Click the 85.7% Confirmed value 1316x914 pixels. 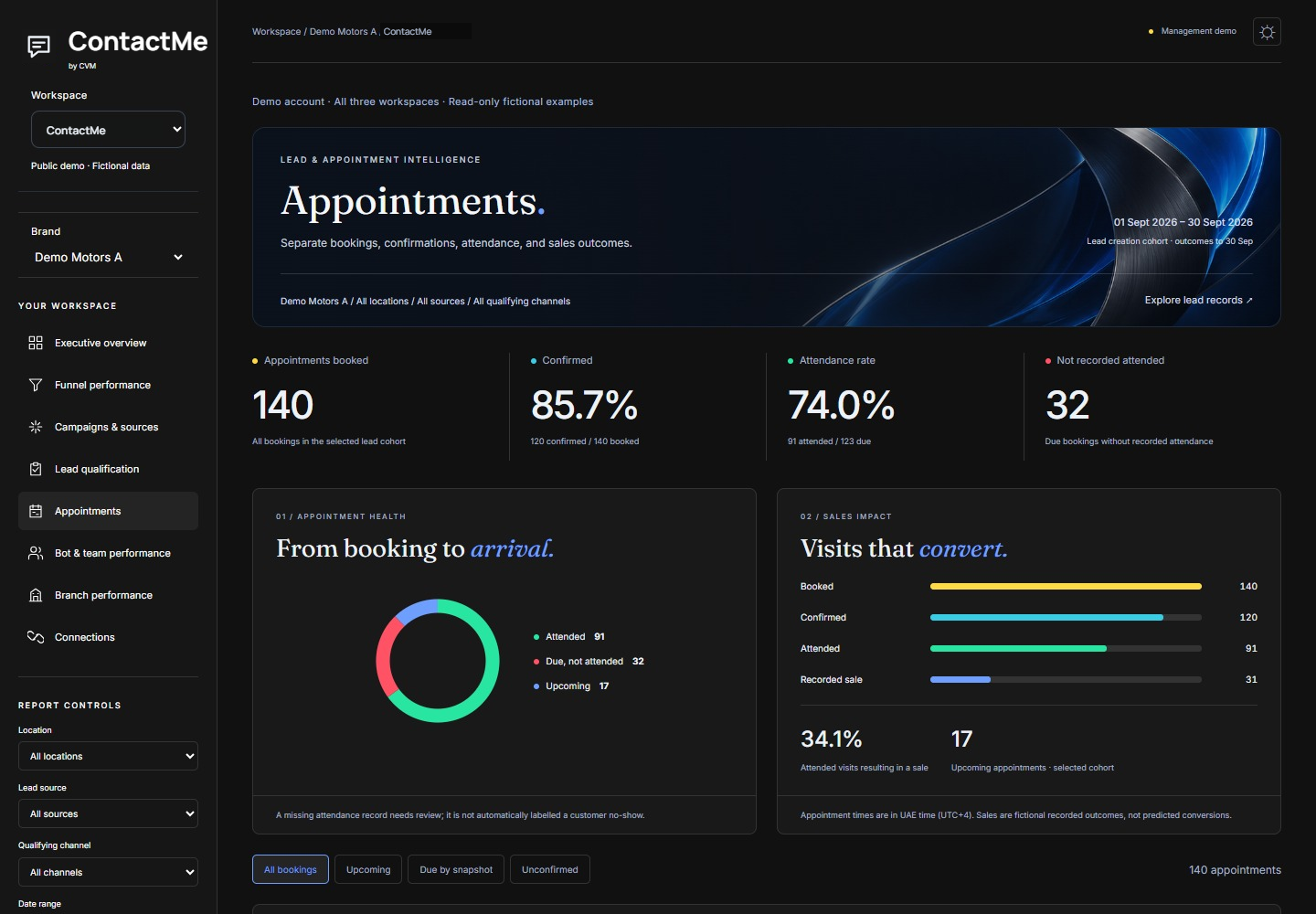click(x=585, y=405)
